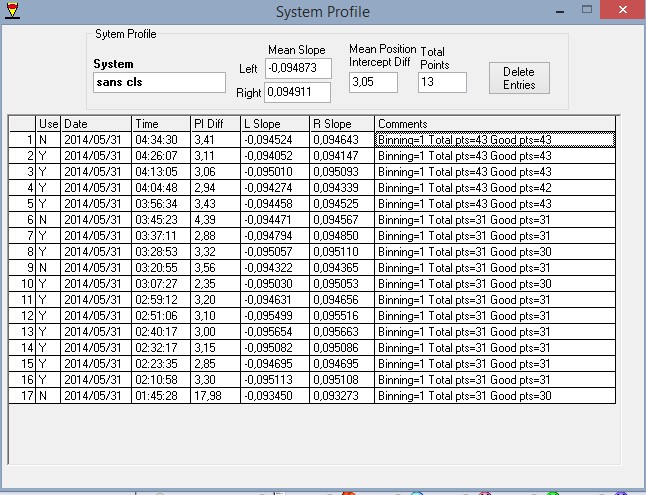Select the Mean Slope Left field
Image resolution: width=646 pixels, height=495 pixels.
(x=298, y=68)
